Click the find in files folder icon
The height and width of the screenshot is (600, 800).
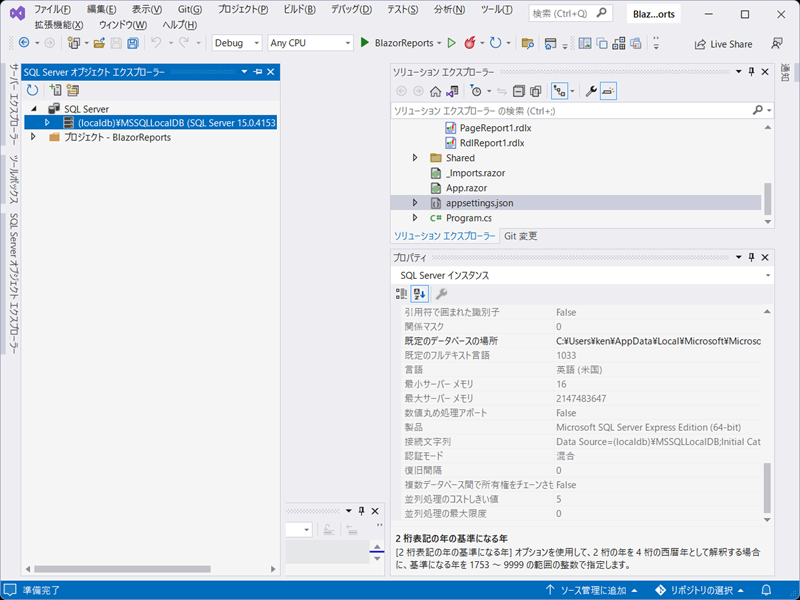click(528, 43)
